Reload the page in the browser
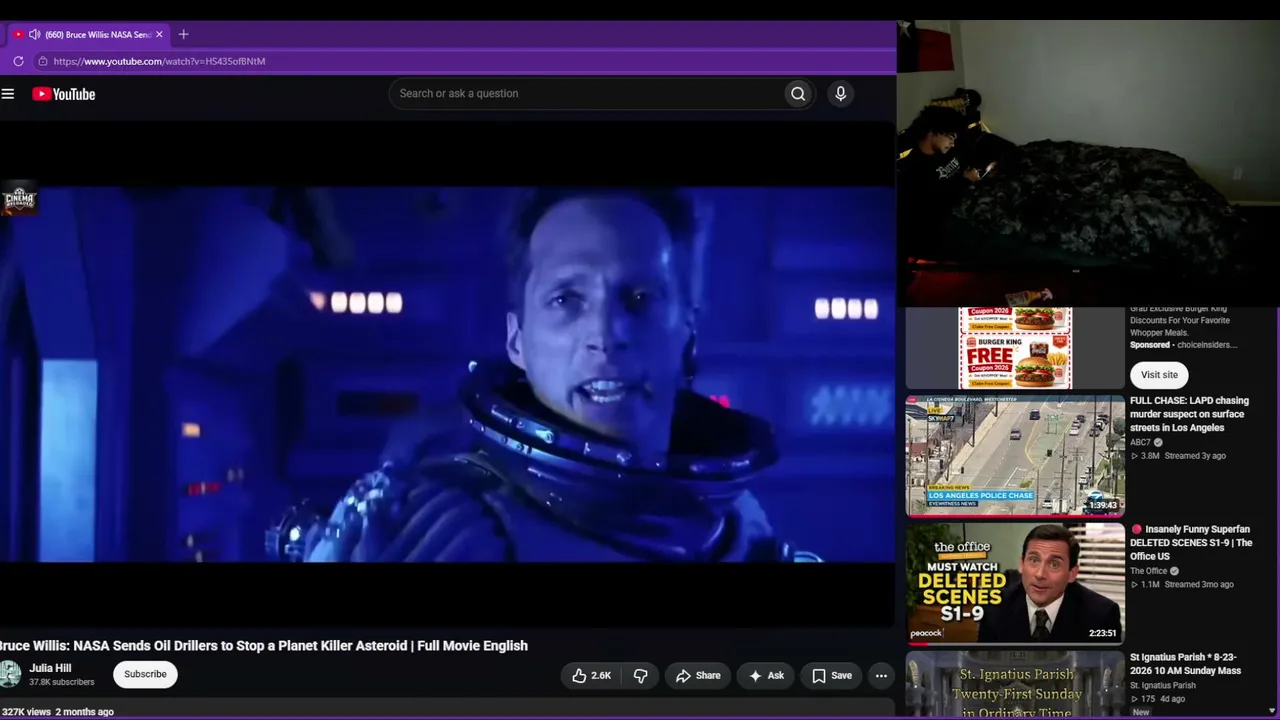1280x720 pixels. (x=18, y=61)
